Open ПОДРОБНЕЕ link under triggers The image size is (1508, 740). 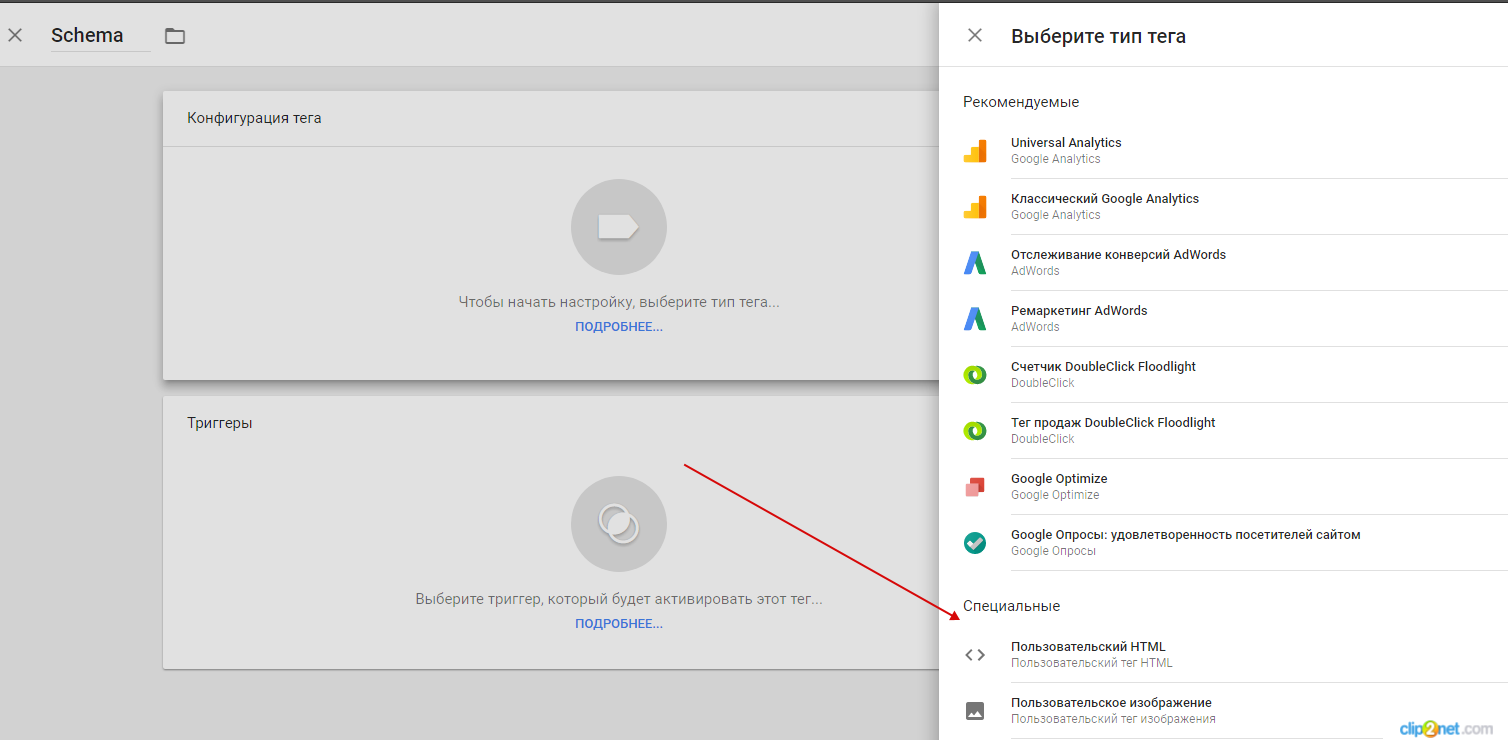pyautogui.click(x=619, y=624)
